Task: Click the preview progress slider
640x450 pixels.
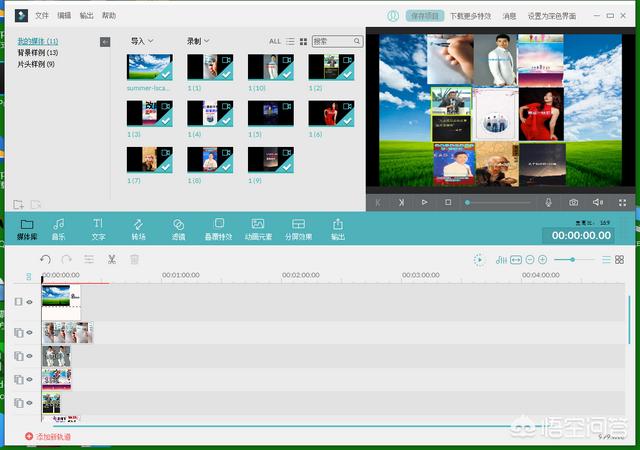Action: [x=498, y=202]
